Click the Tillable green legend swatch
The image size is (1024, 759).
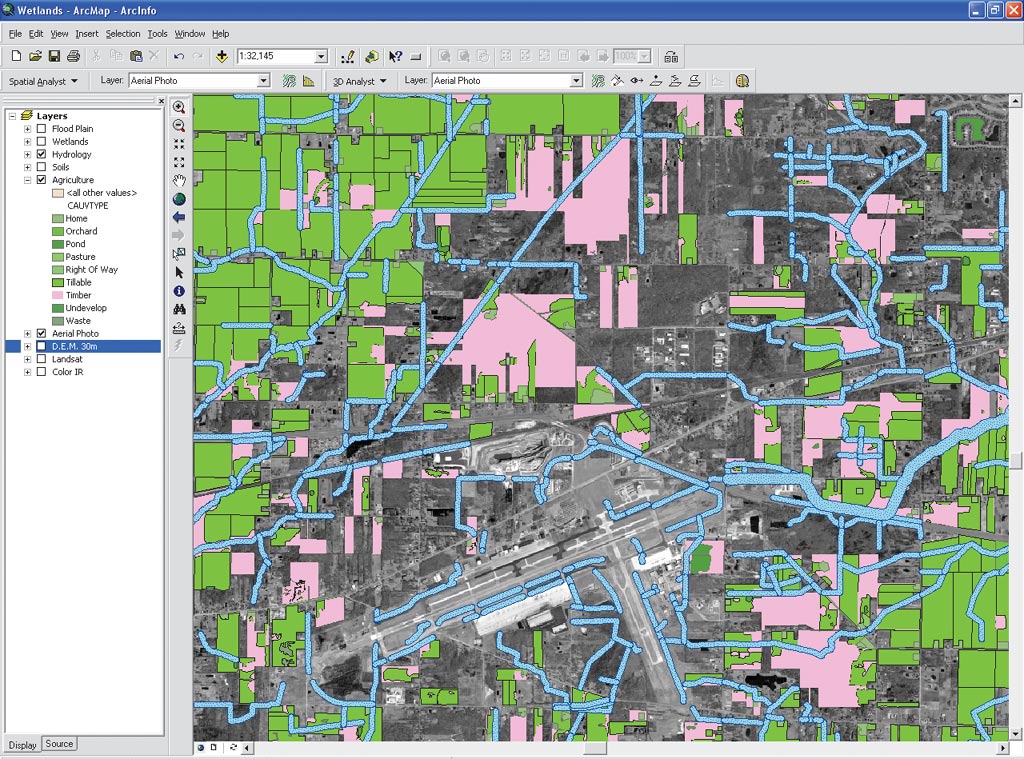57,282
